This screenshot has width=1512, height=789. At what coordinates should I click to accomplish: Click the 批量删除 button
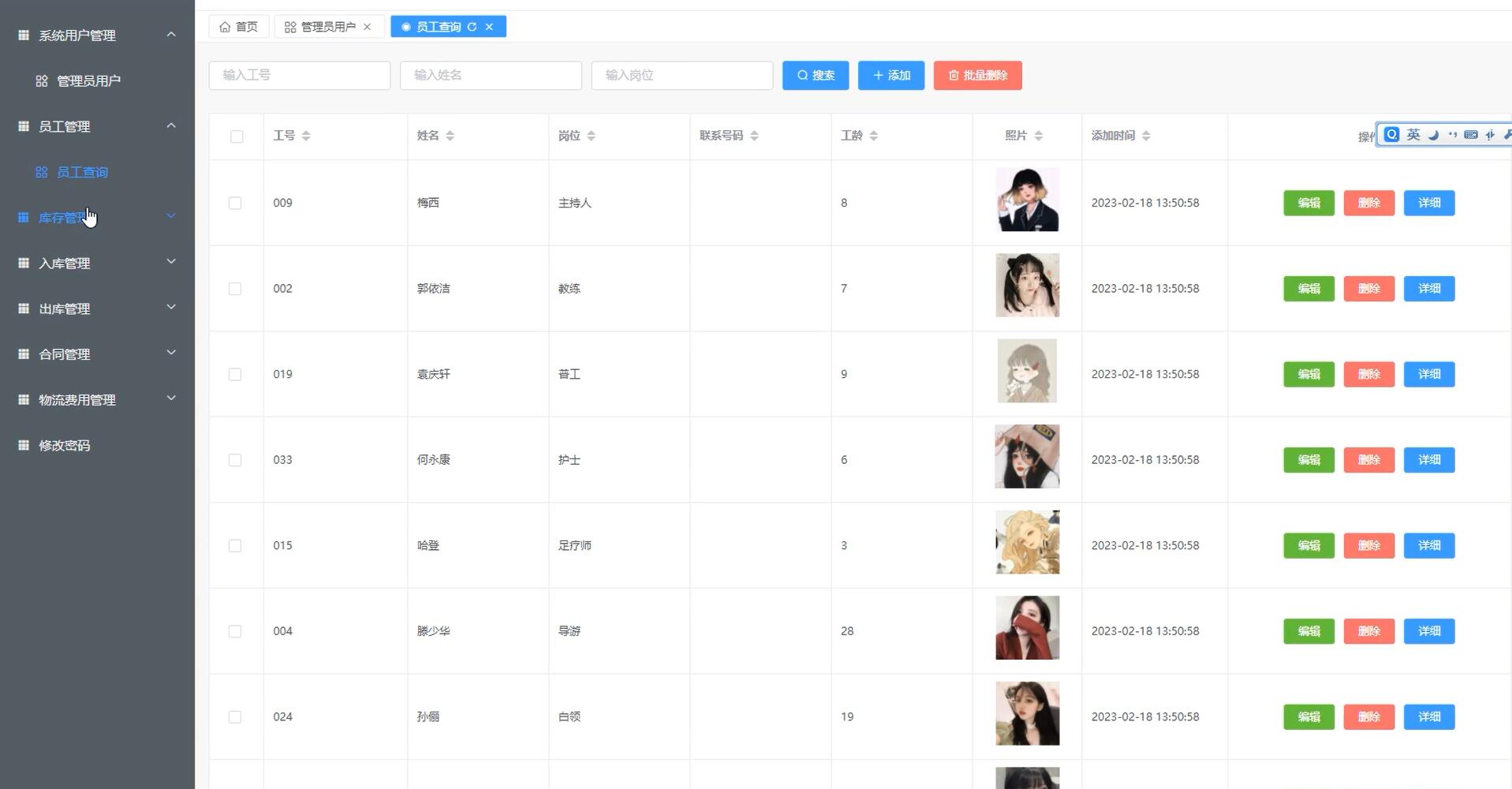click(x=977, y=75)
